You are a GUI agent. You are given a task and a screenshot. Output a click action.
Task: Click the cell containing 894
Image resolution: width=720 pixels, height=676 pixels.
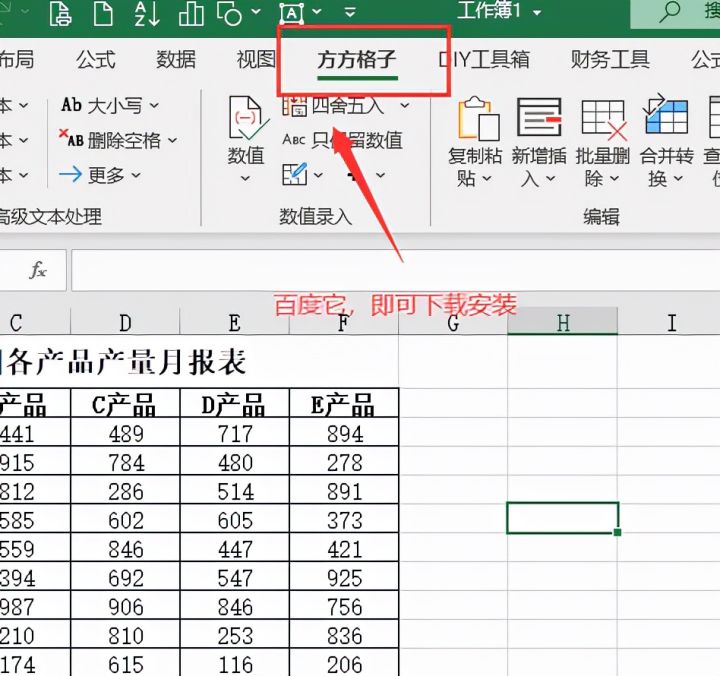click(344, 432)
